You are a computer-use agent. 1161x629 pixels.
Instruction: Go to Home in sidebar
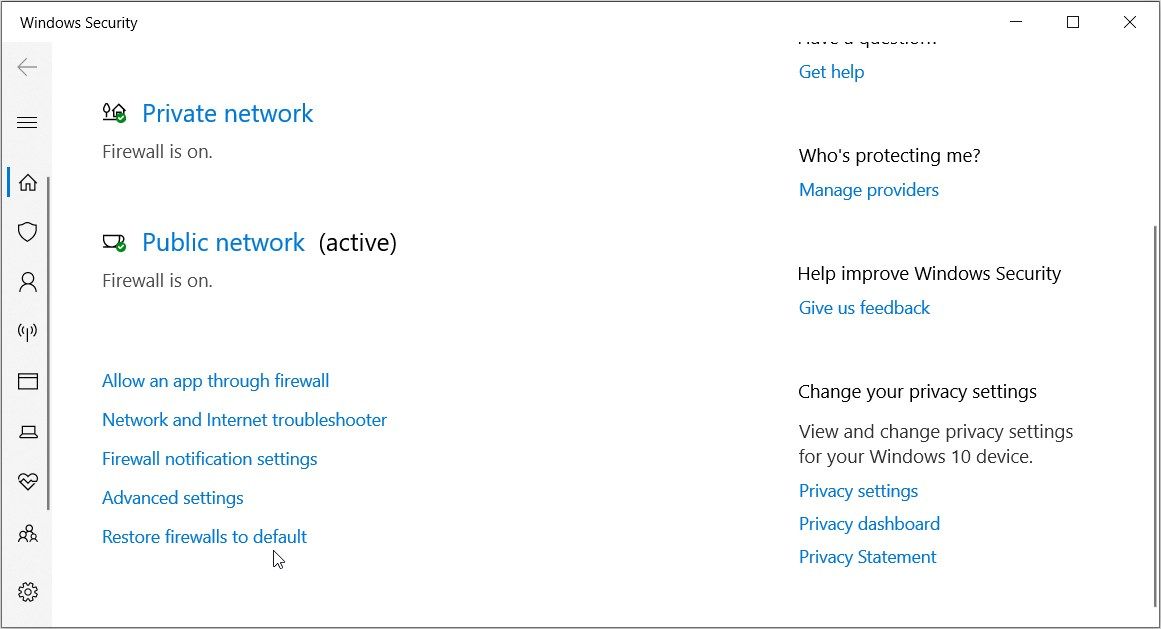[28, 182]
